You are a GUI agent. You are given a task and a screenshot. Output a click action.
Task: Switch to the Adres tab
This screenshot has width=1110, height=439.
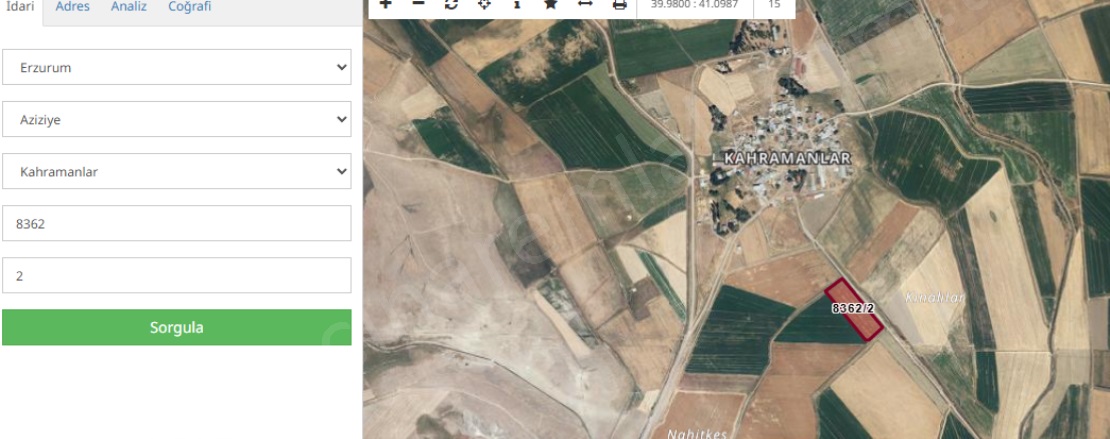click(x=72, y=7)
